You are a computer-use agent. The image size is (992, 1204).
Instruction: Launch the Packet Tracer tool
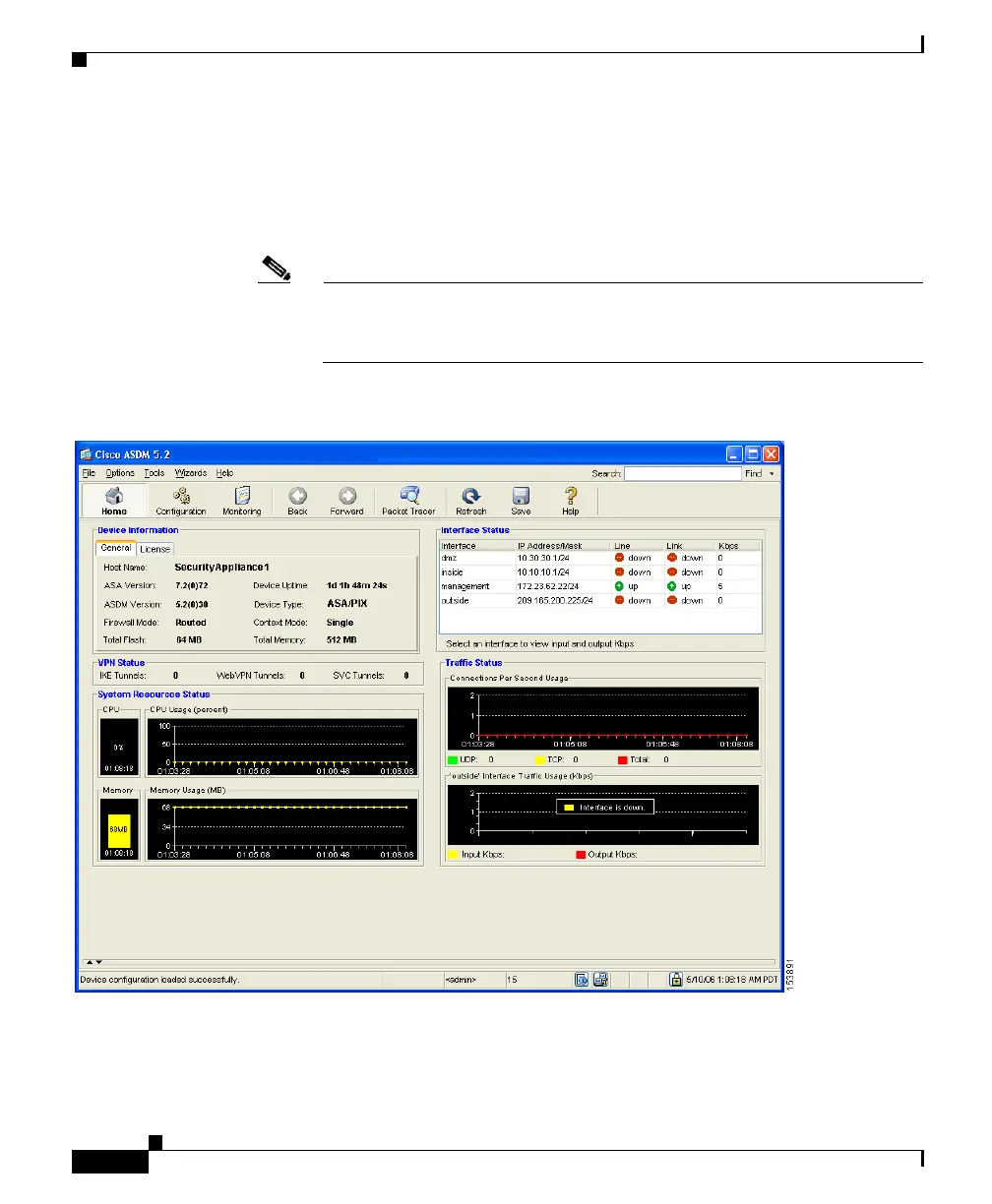pos(409,501)
